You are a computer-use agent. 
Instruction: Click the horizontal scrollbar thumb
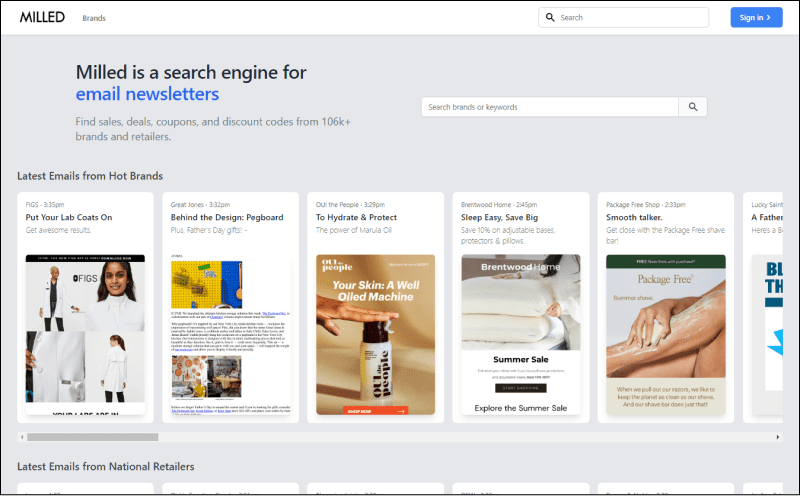coord(92,437)
